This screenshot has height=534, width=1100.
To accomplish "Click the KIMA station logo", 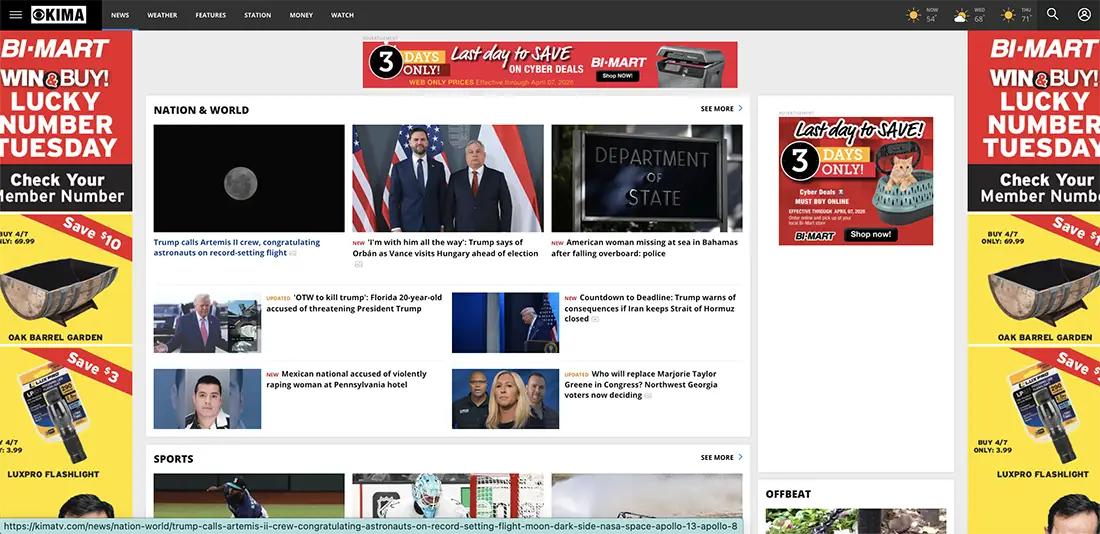I will pyautogui.click(x=59, y=15).
